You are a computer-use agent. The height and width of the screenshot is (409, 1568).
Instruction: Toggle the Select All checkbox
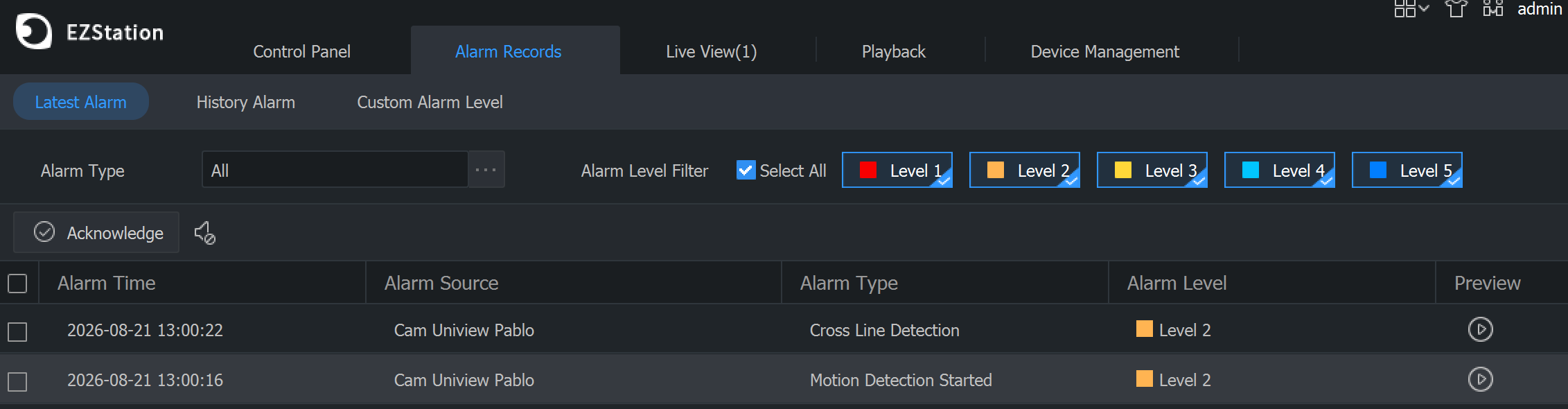click(746, 170)
